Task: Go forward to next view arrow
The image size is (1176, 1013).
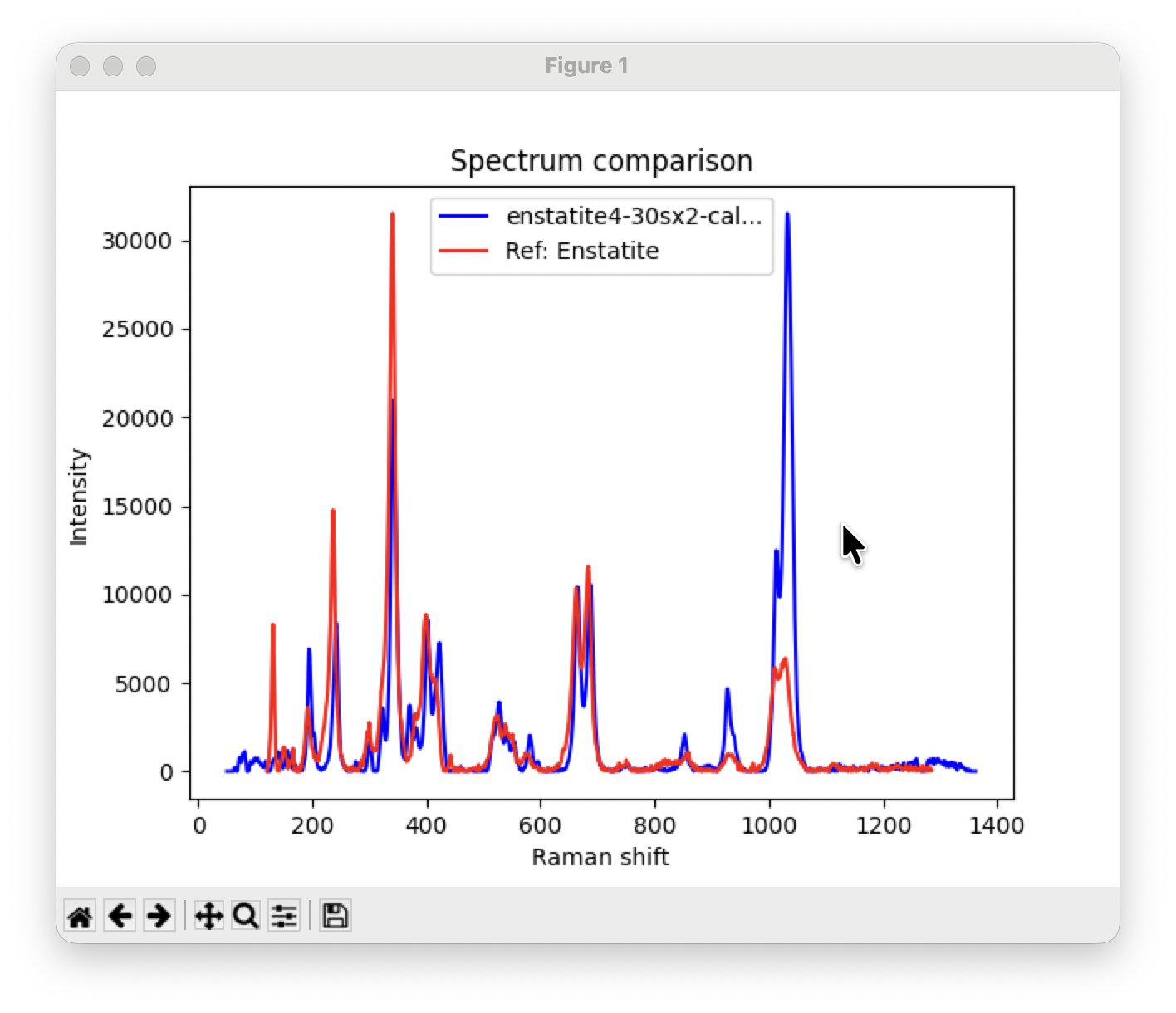Action: point(159,916)
